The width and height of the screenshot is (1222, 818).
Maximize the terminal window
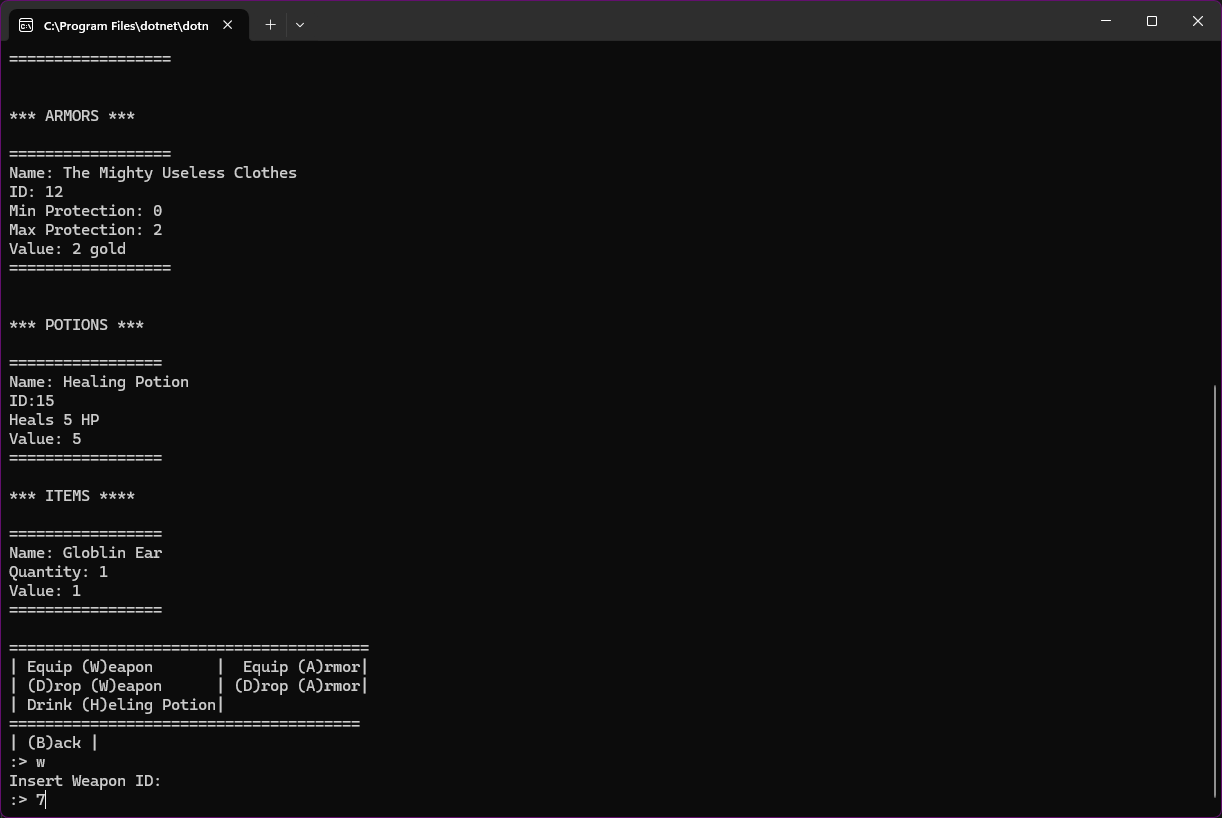pyautogui.click(x=1152, y=21)
